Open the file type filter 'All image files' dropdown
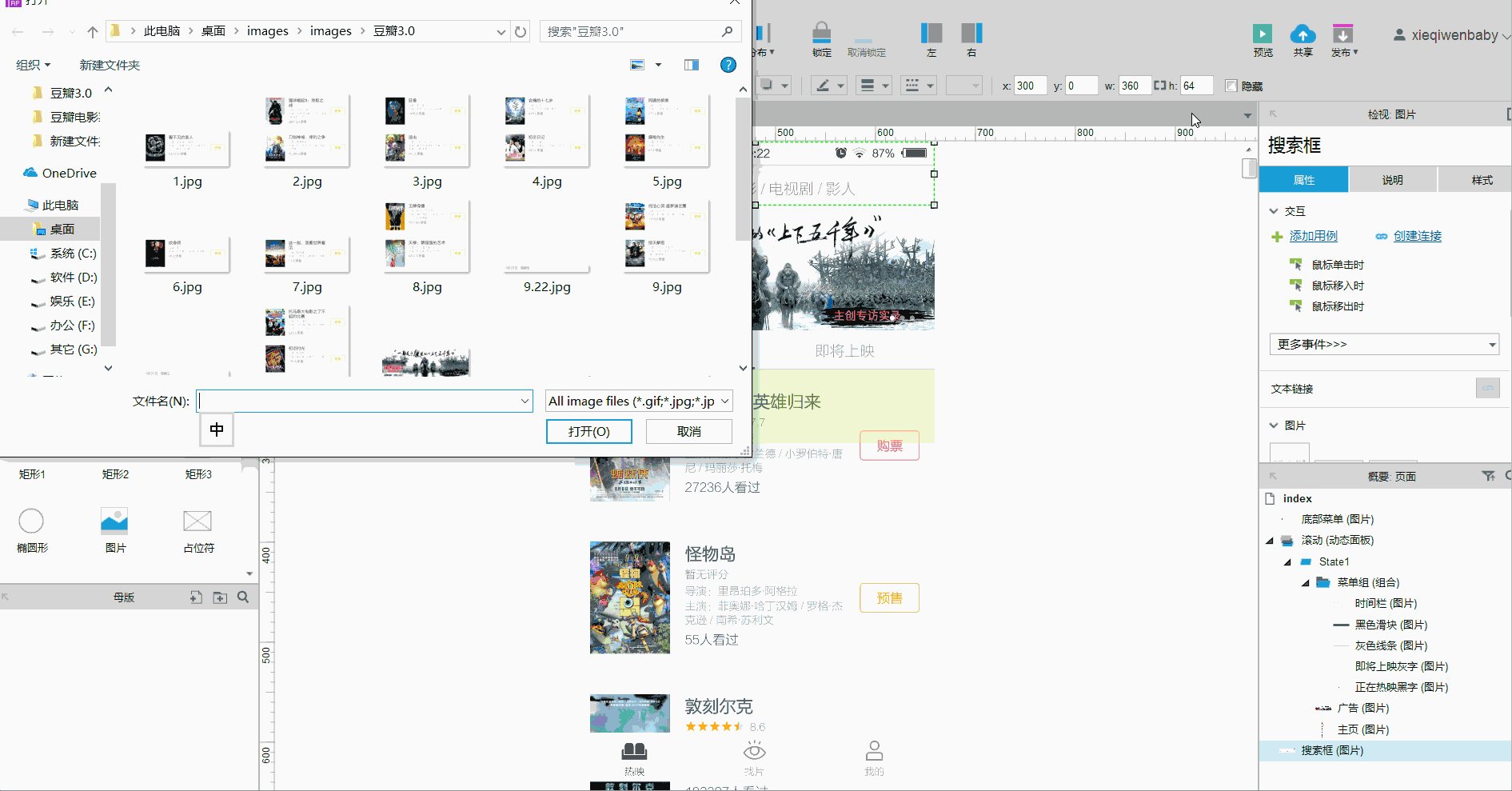The width and height of the screenshot is (1512, 791). 638,401
